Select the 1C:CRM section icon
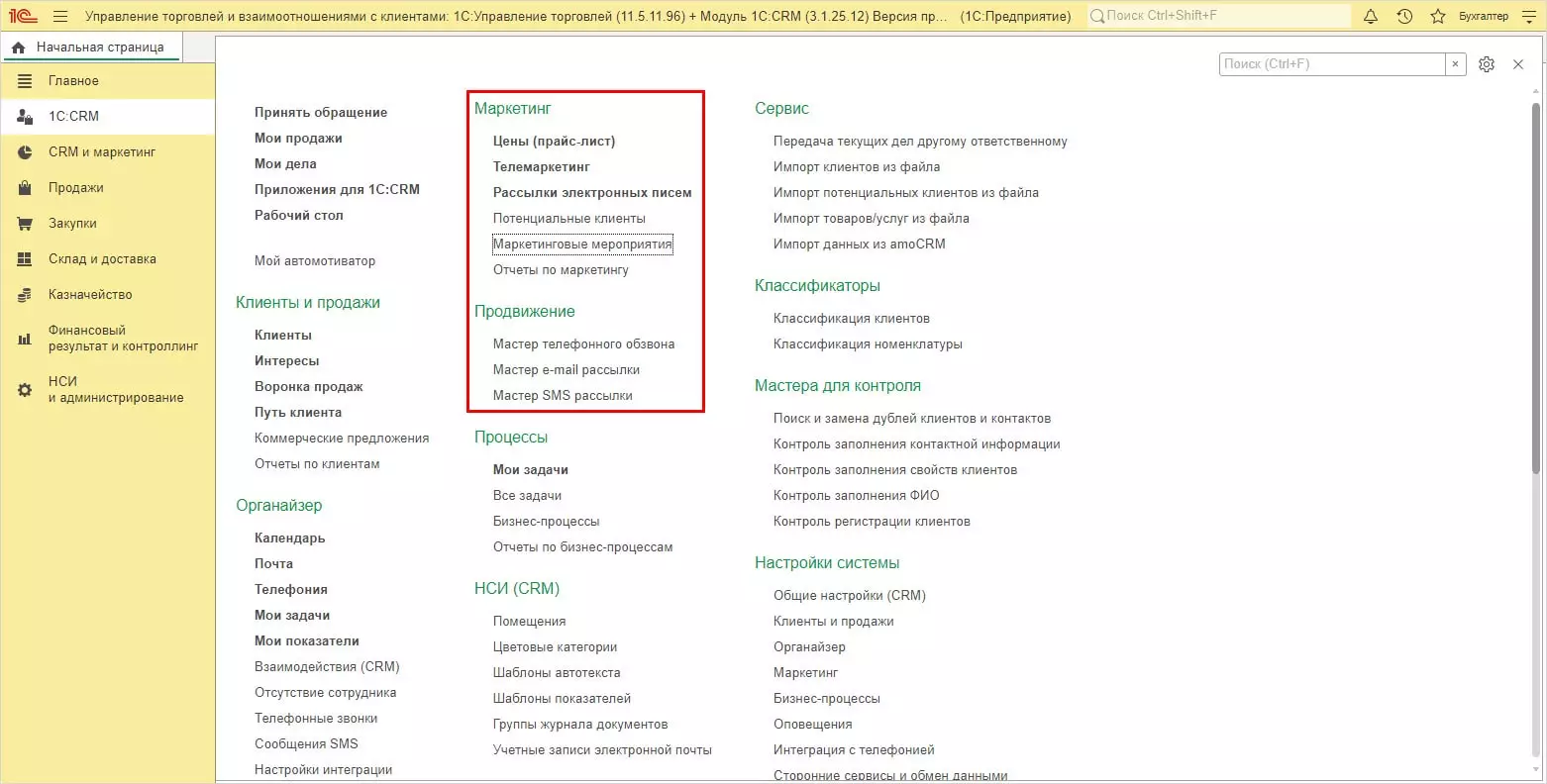This screenshot has width=1547, height=784. pyautogui.click(x=25, y=117)
